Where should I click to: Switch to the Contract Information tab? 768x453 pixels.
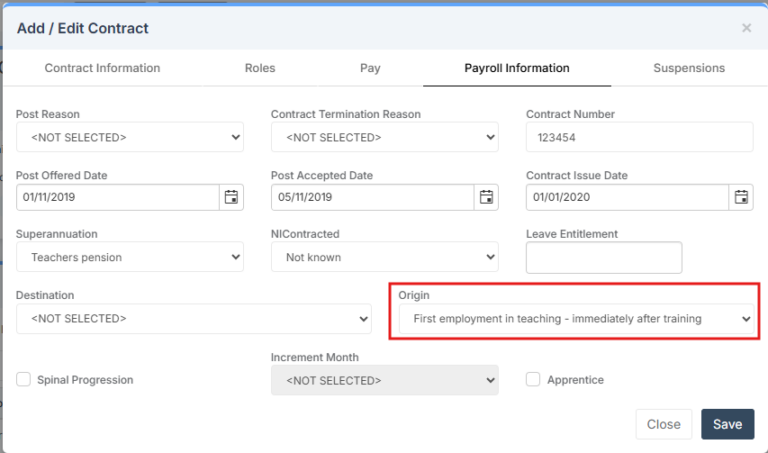coord(102,68)
